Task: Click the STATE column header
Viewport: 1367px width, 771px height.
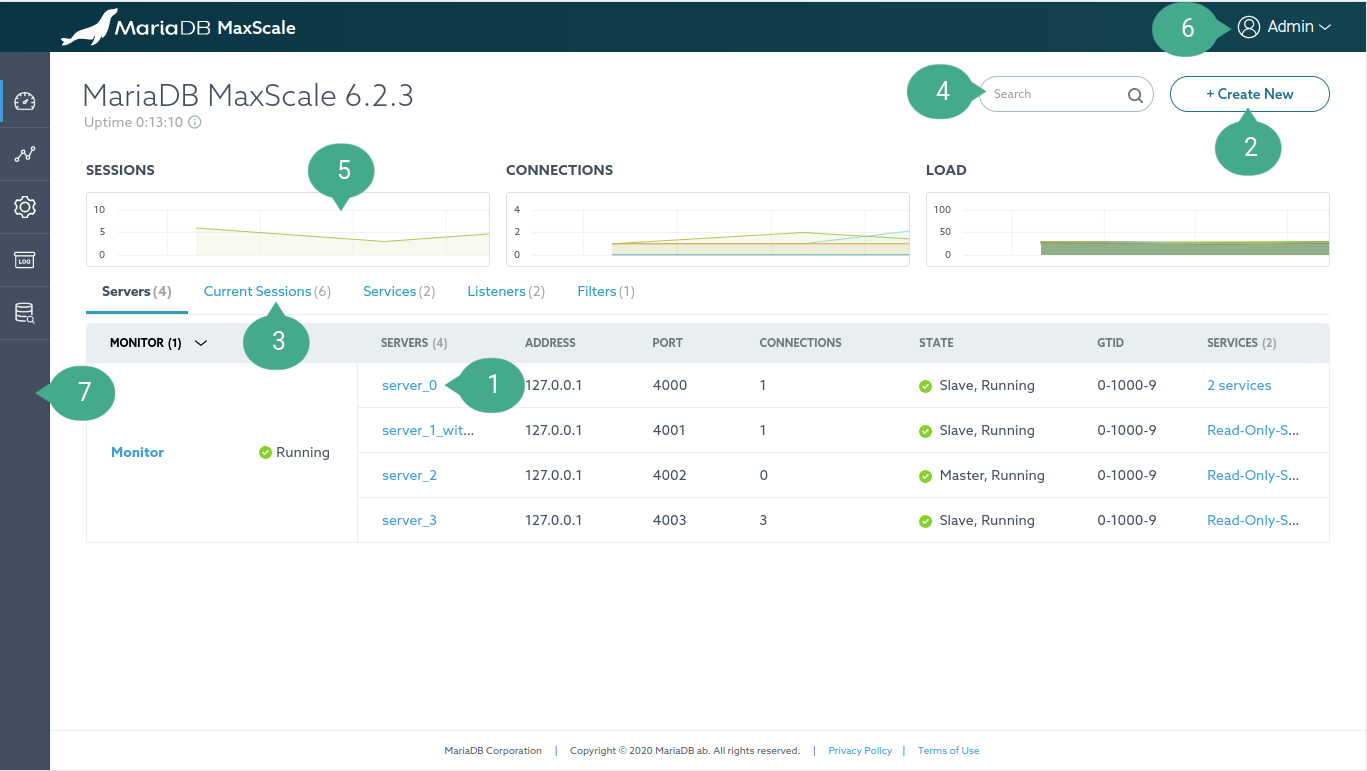Action: [936, 343]
